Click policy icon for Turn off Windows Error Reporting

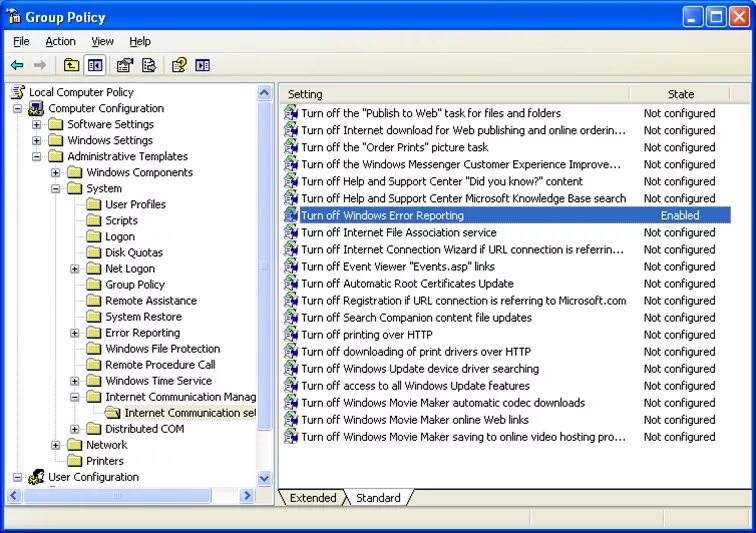pyautogui.click(x=291, y=215)
